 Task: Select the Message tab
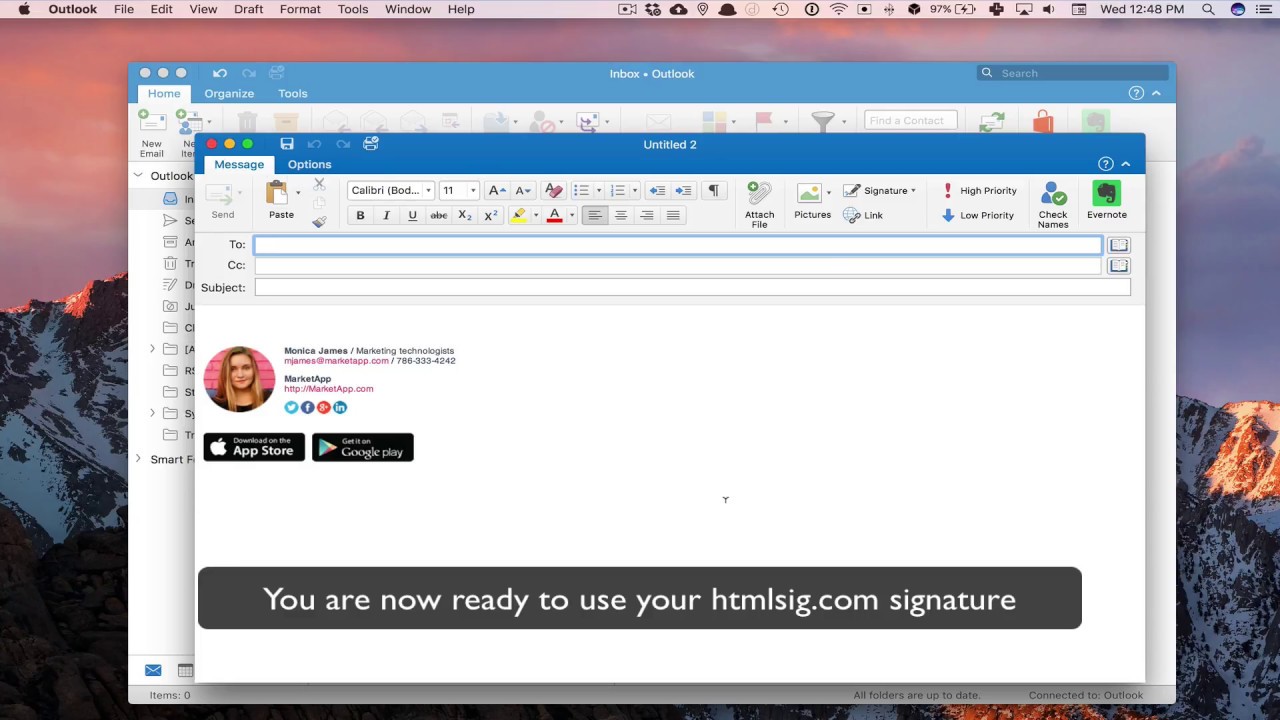(239, 164)
